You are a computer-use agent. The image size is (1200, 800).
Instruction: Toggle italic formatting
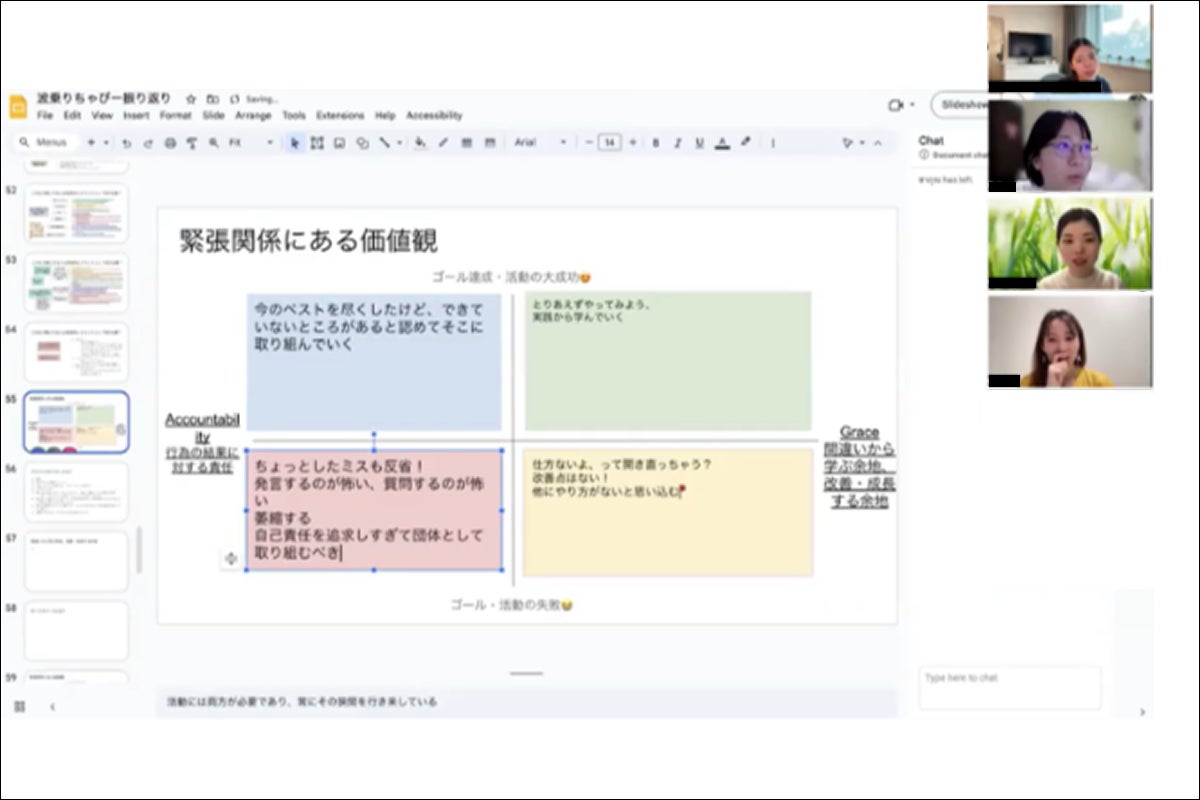pos(678,143)
